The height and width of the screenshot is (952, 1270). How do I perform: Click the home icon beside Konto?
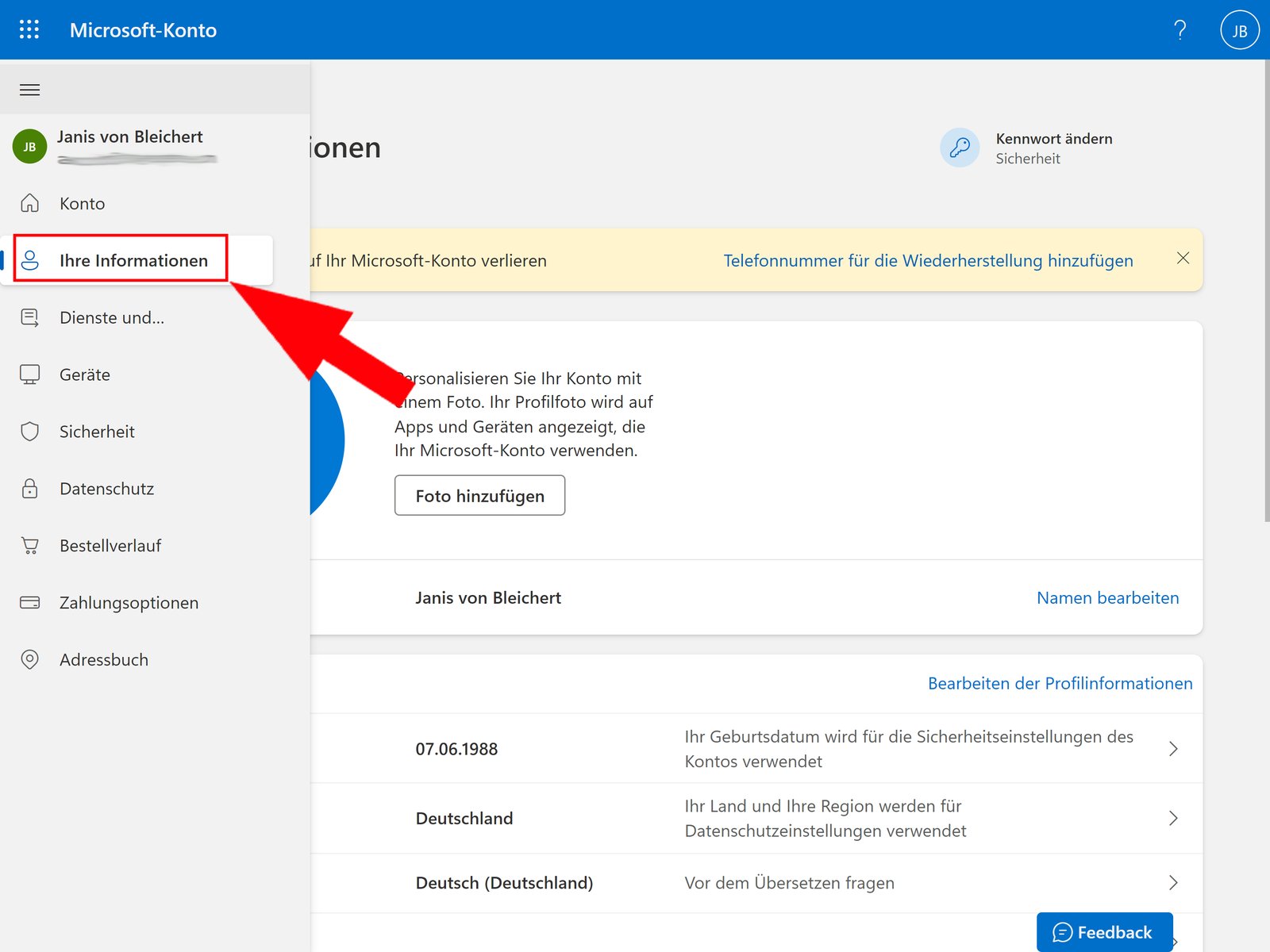click(x=29, y=203)
